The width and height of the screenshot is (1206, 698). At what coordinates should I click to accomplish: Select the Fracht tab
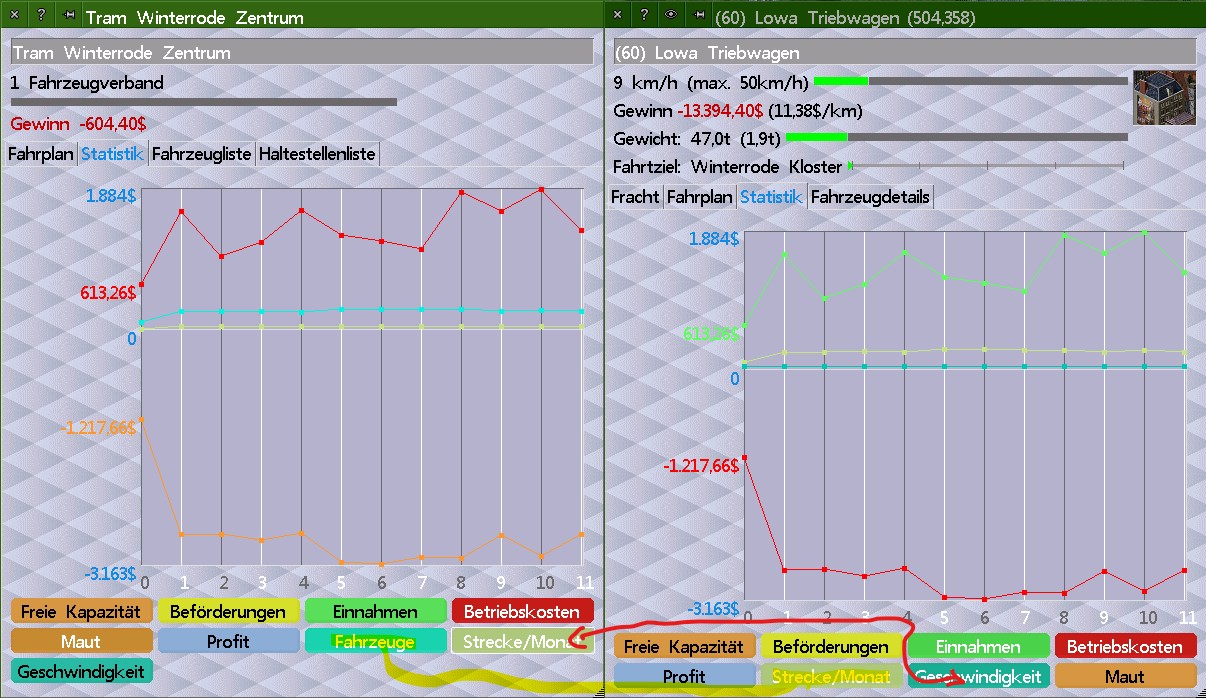pyautogui.click(x=635, y=197)
